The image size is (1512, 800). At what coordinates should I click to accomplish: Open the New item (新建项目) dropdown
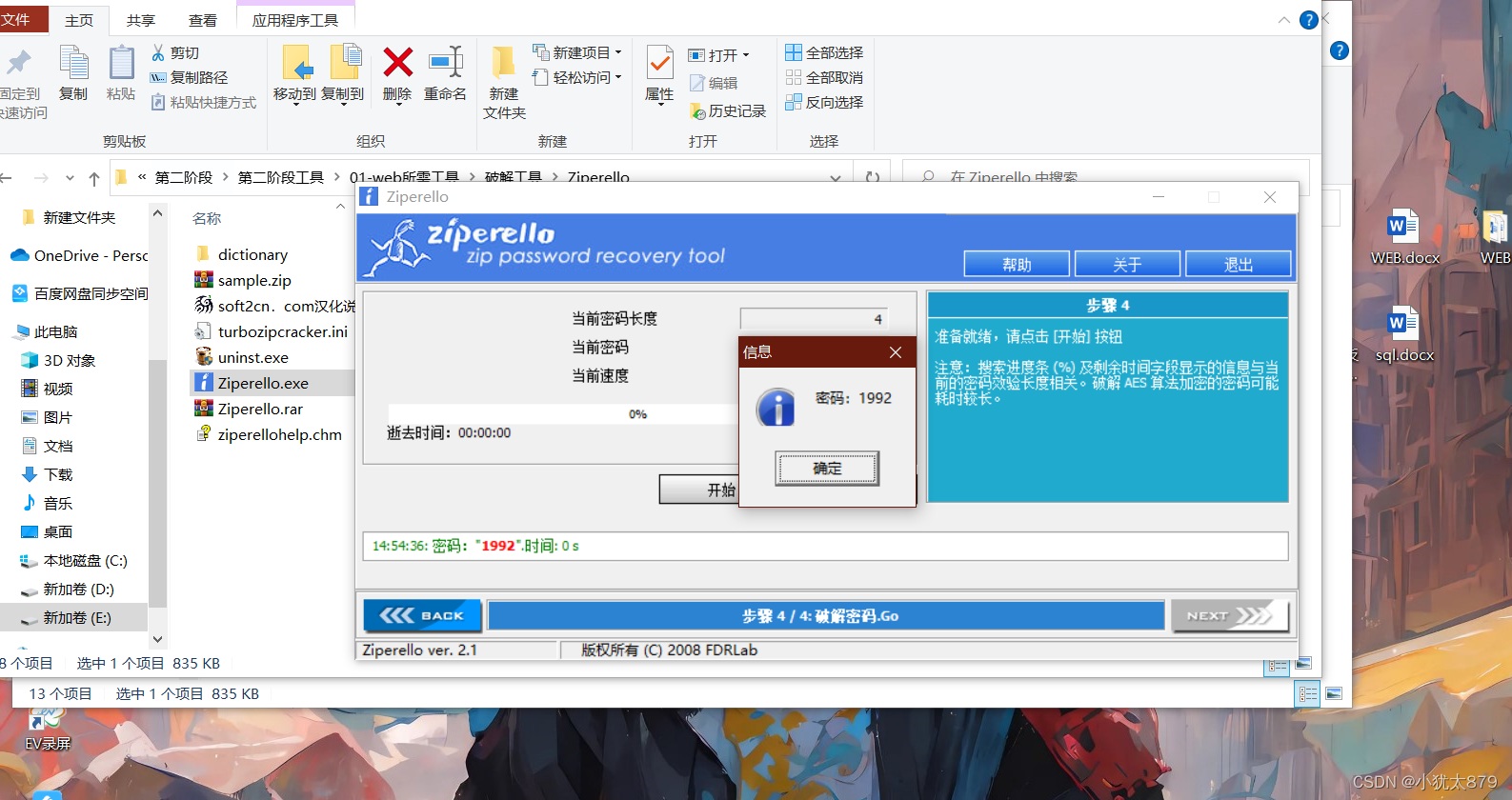click(577, 52)
